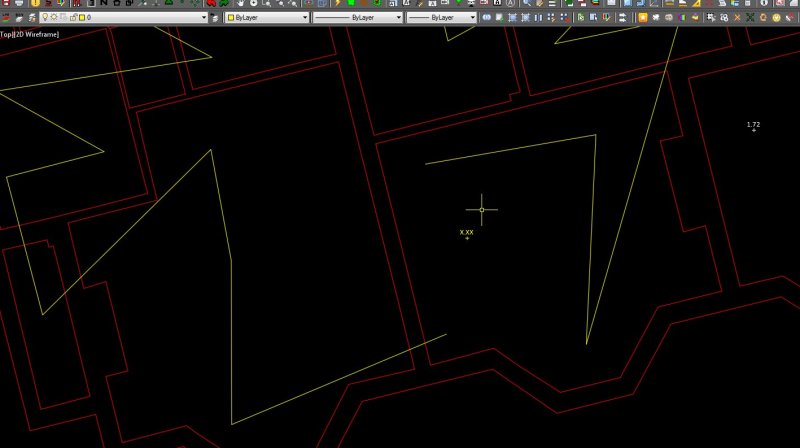Toggle layer 0 on/off lightbulb icon
Screen dimensions: 800x448
(x=45, y=17)
